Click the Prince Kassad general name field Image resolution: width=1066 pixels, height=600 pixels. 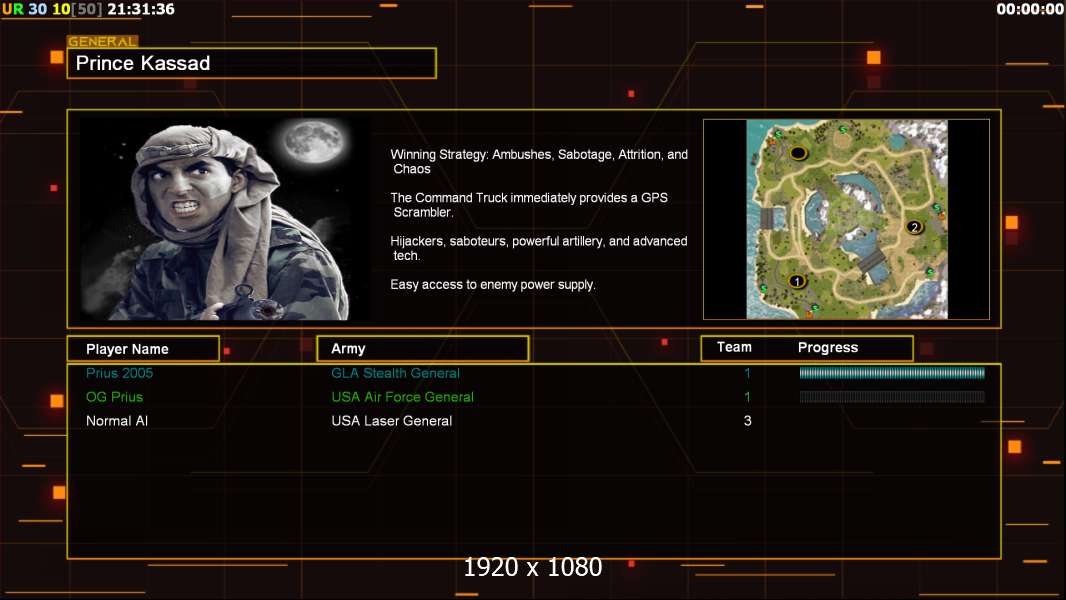click(252, 63)
